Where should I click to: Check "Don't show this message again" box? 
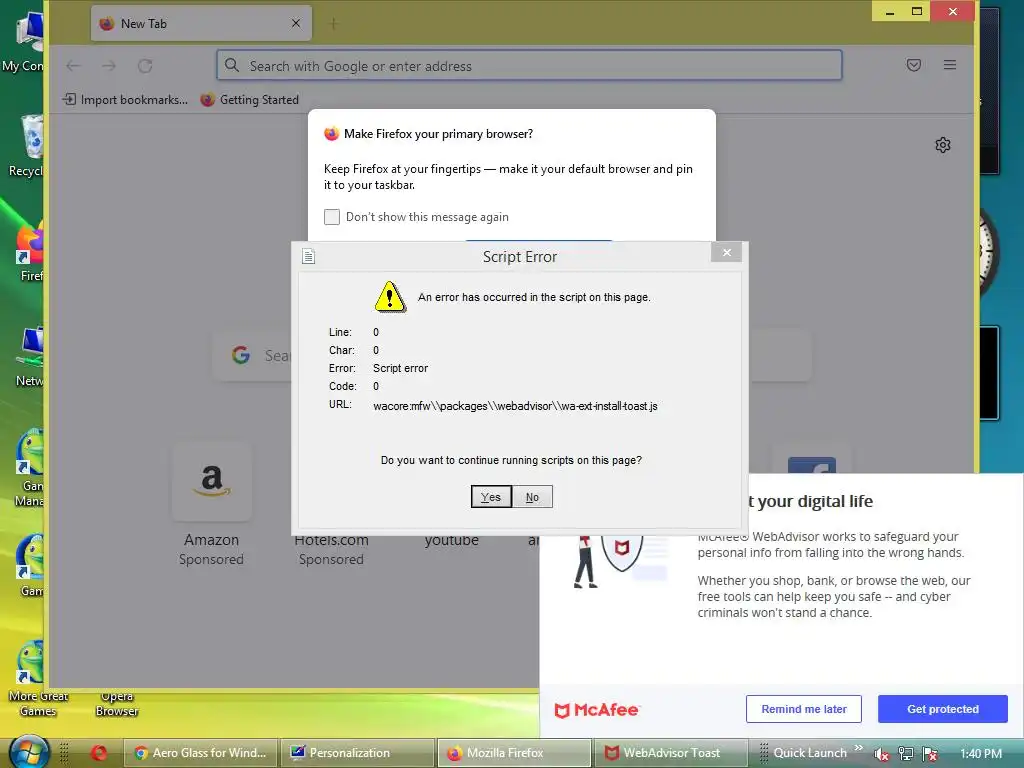coord(332,217)
